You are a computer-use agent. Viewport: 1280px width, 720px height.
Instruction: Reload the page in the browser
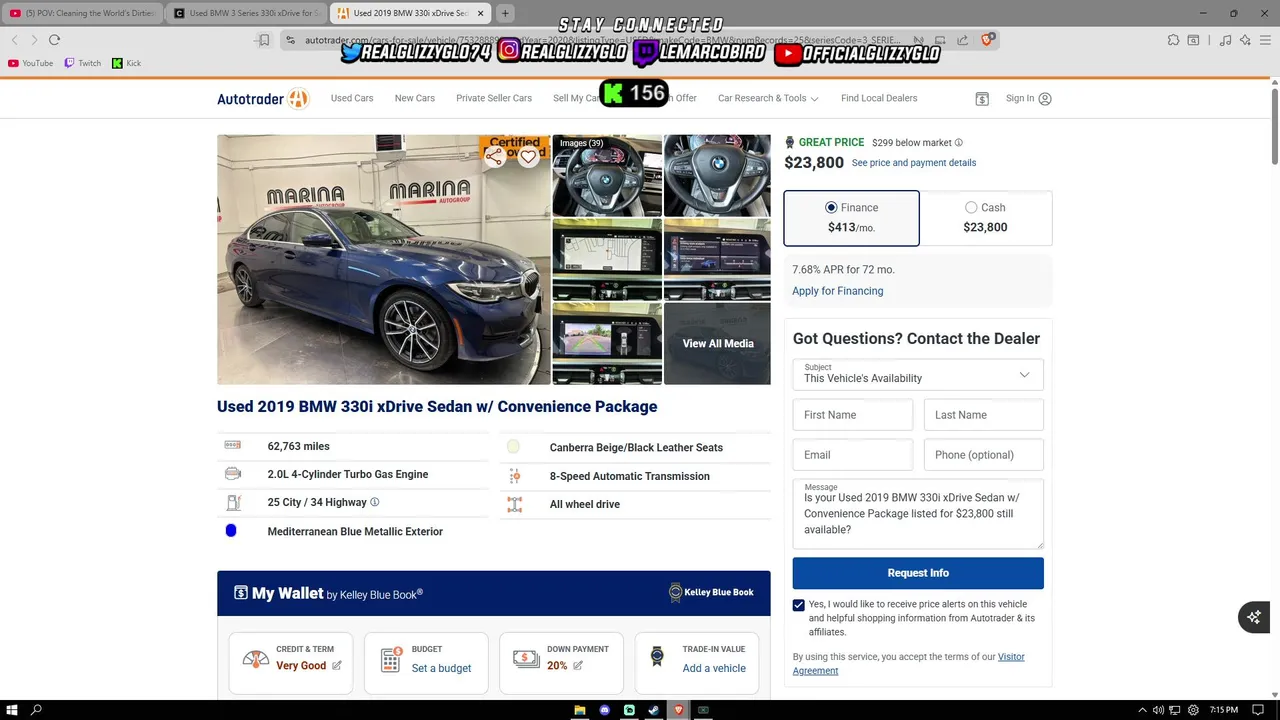pos(54,40)
